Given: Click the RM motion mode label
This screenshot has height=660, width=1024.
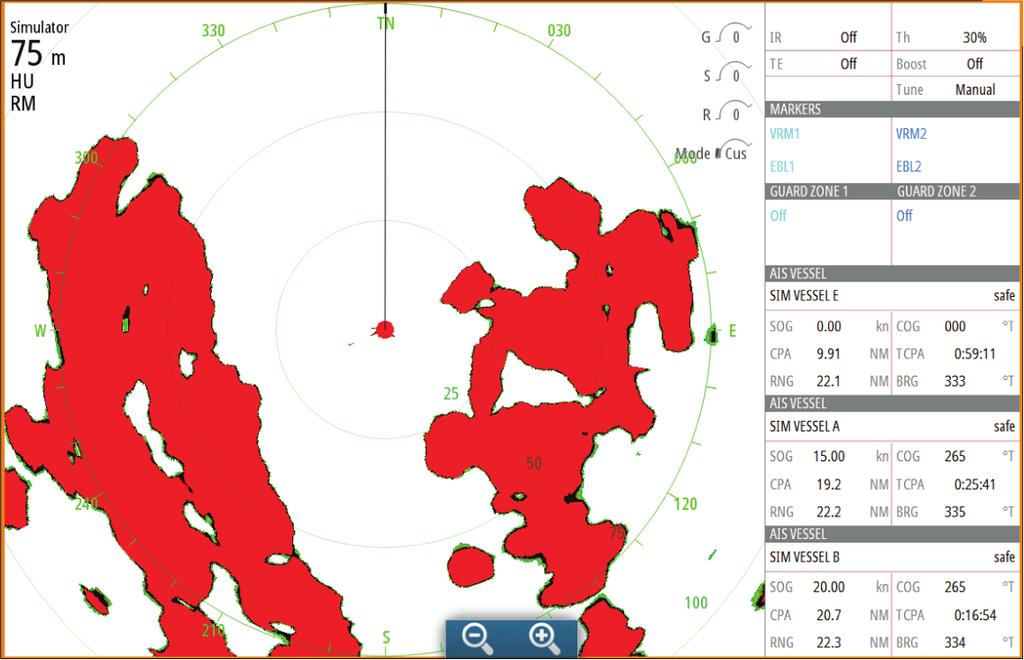Looking at the screenshot, I should (23, 104).
